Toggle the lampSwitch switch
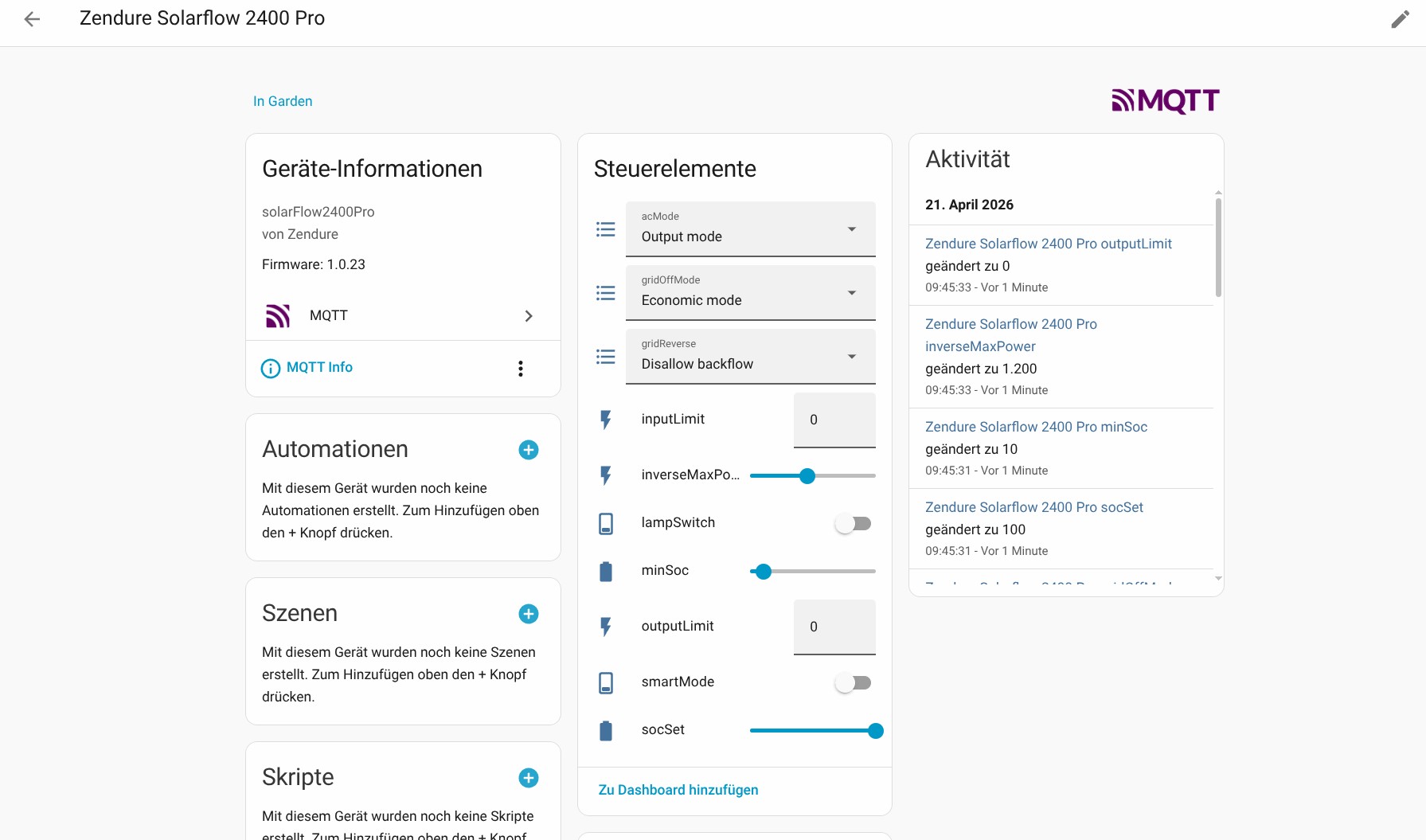The image size is (1426, 840). coord(853,523)
